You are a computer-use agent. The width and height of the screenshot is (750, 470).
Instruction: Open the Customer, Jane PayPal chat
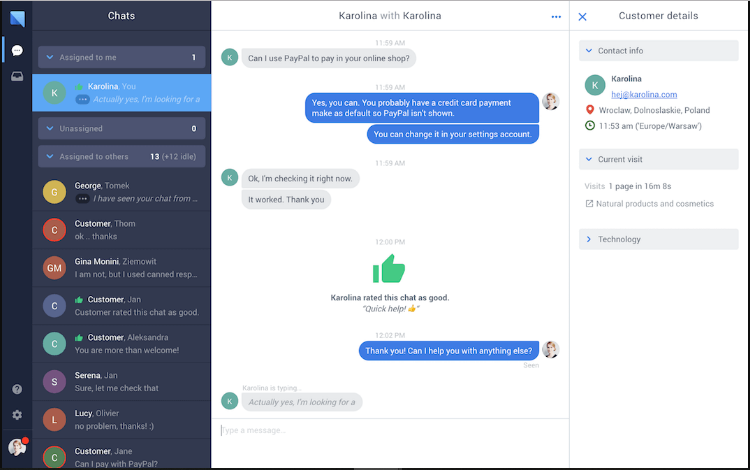(x=121, y=454)
